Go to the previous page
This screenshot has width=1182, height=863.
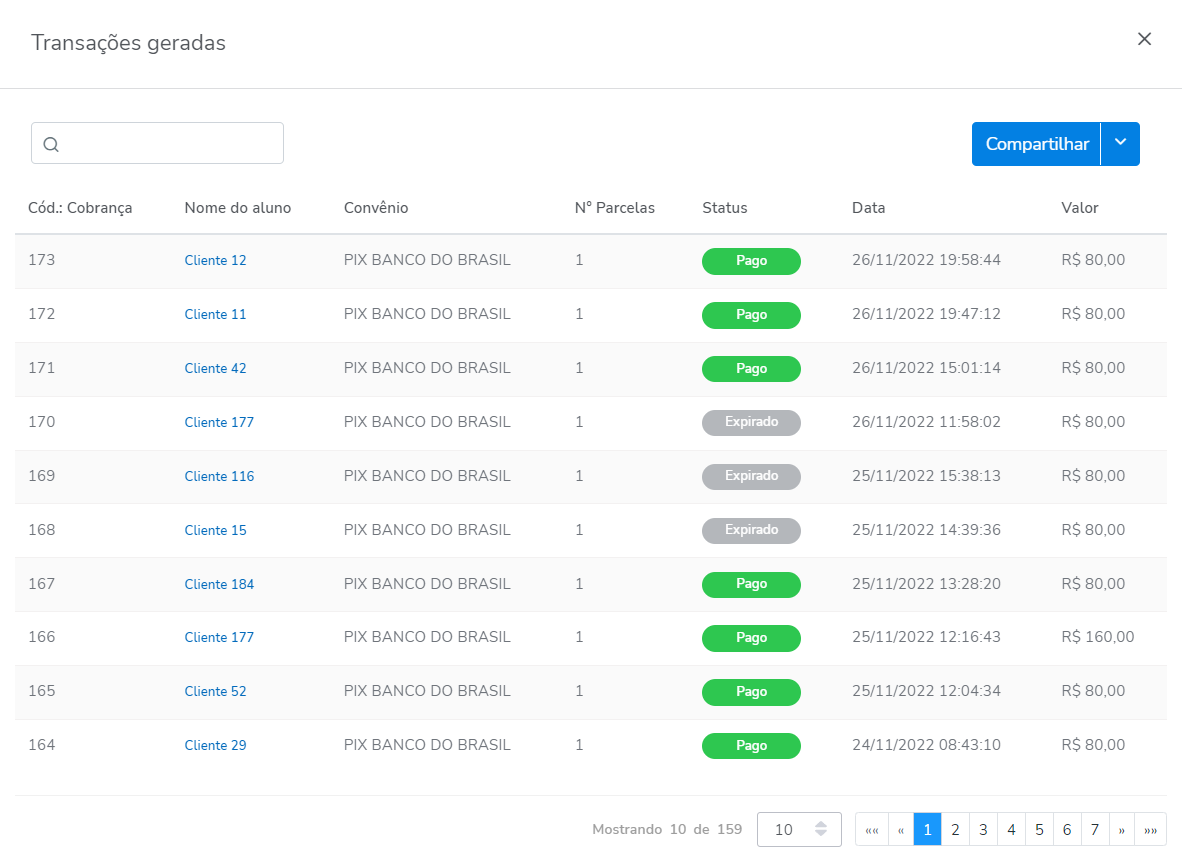pos(900,829)
